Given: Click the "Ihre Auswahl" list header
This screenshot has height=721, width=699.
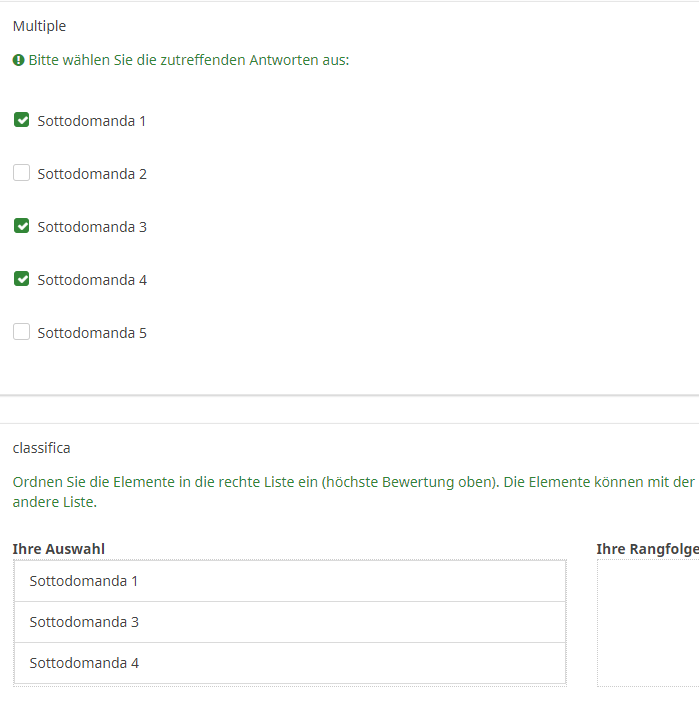Looking at the screenshot, I should [x=58, y=549].
